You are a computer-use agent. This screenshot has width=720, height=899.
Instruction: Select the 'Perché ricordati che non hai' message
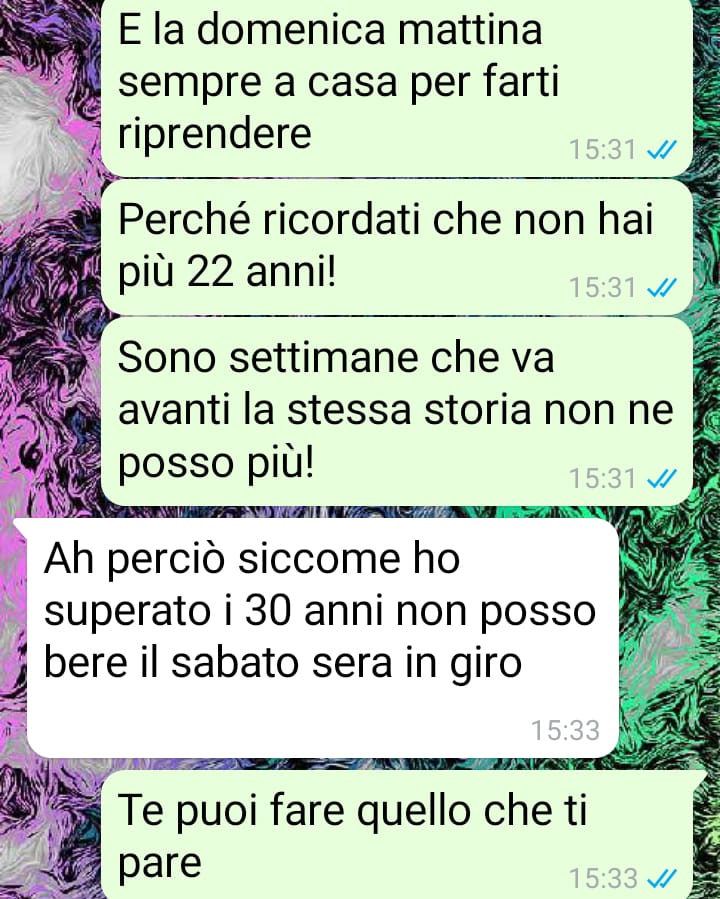coord(397,247)
